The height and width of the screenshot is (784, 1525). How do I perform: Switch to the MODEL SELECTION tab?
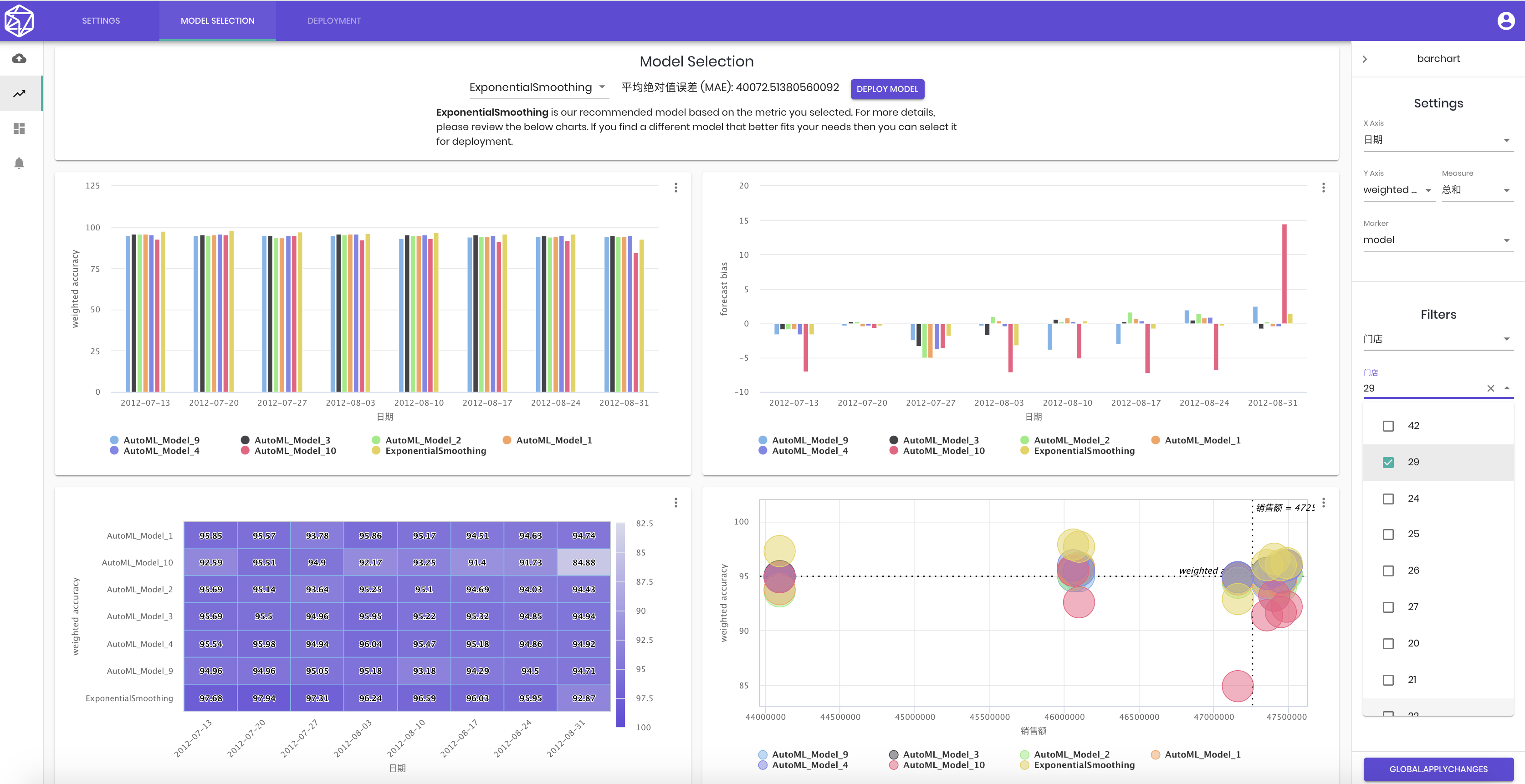coord(217,20)
